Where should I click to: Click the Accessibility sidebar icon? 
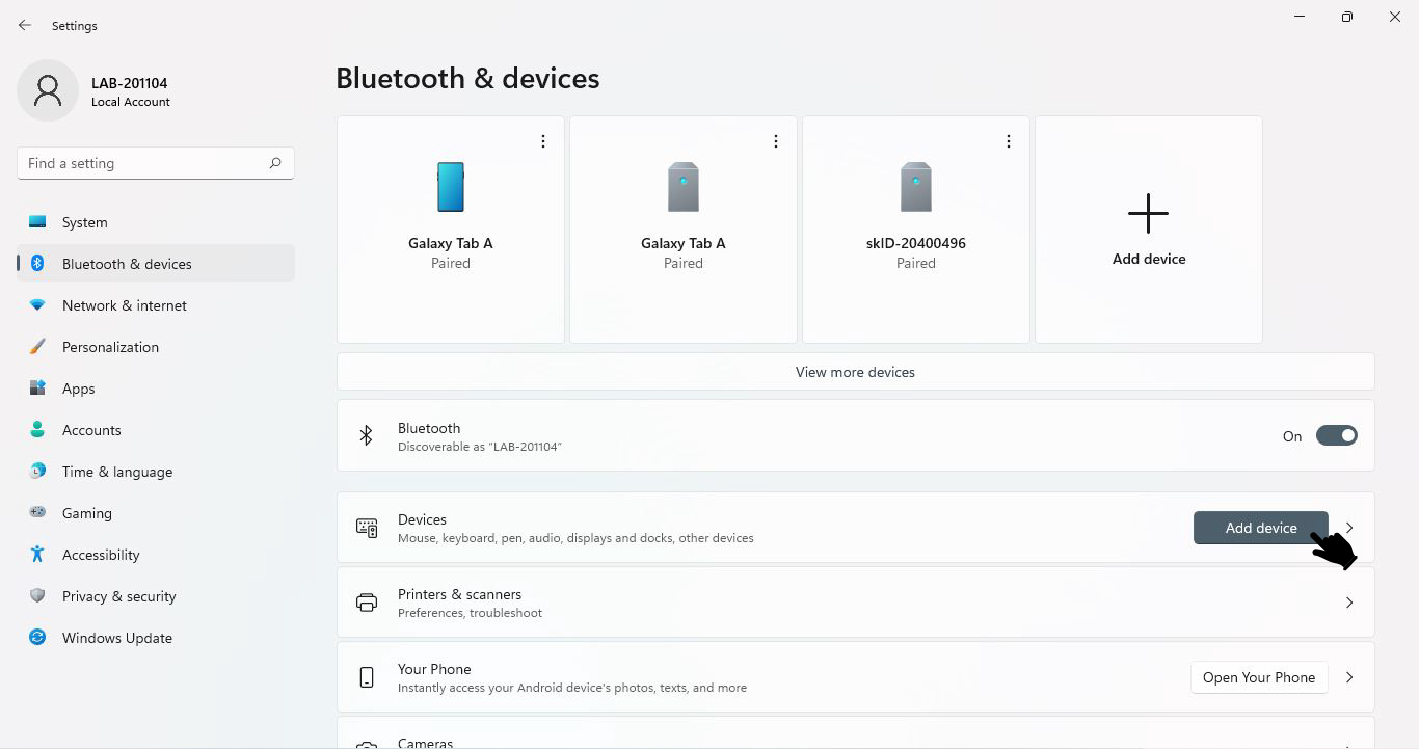coord(38,554)
